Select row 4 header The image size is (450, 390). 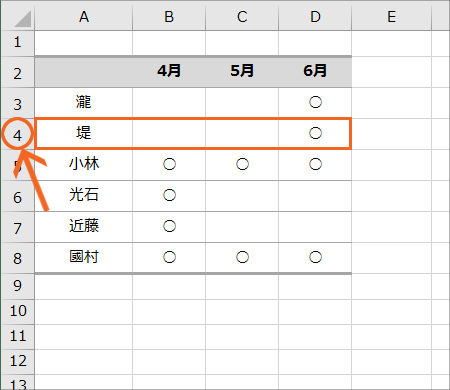(17, 134)
